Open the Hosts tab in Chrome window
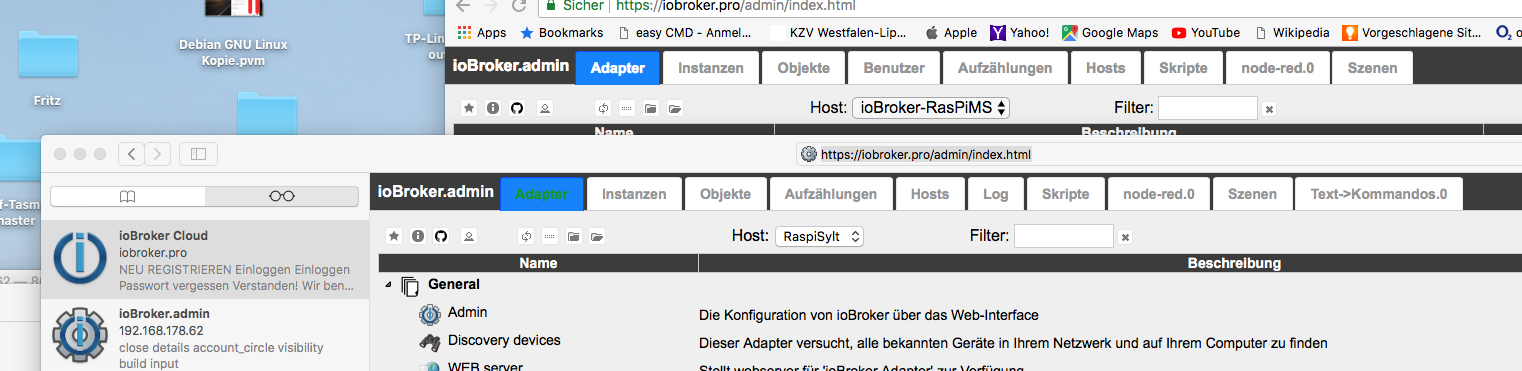The width and height of the screenshot is (1522, 371). (x=1105, y=68)
